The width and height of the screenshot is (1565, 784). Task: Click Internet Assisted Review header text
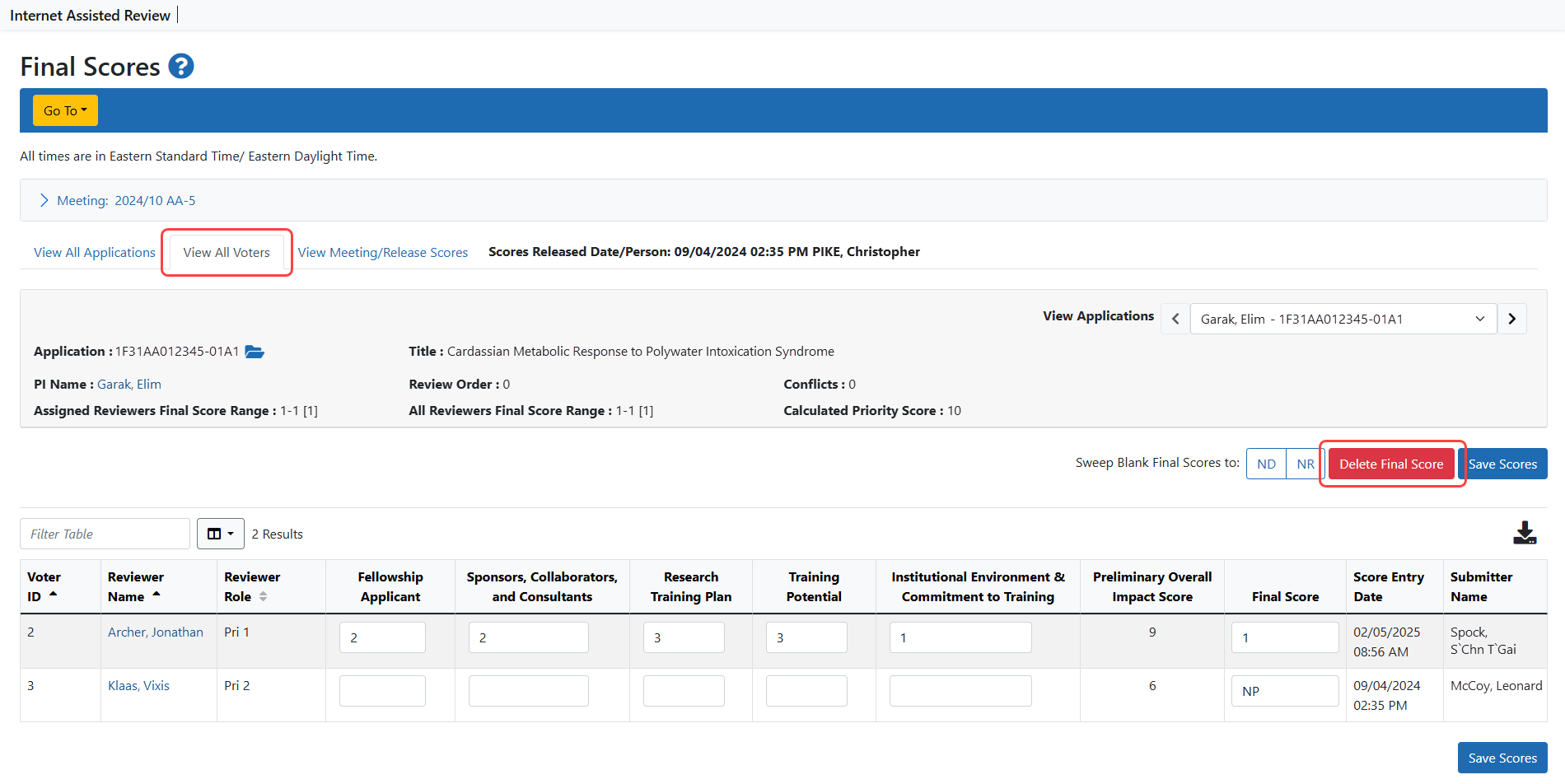pyautogui.click(x=90, y=15)
